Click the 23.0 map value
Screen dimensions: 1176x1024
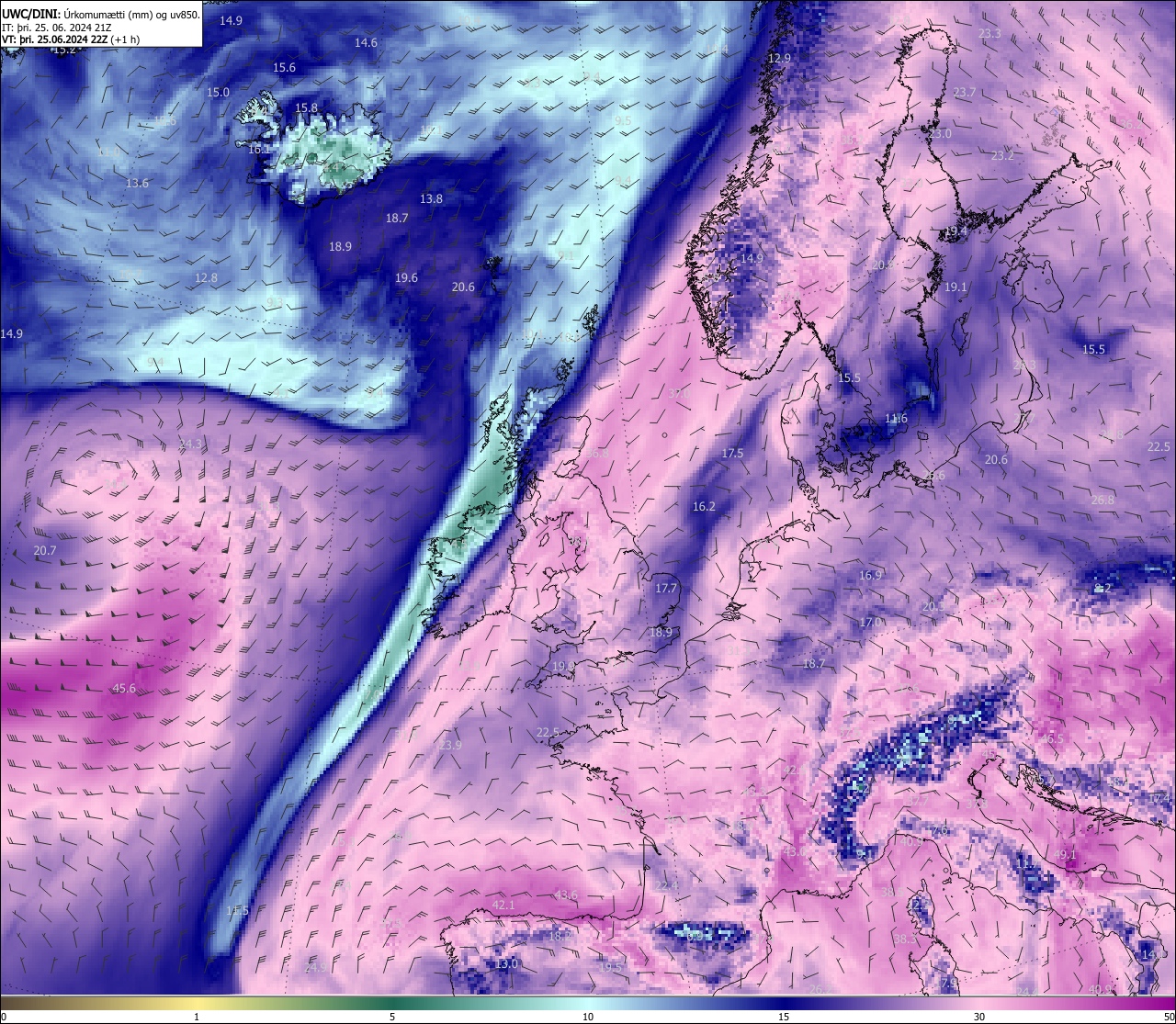point(940,133)
